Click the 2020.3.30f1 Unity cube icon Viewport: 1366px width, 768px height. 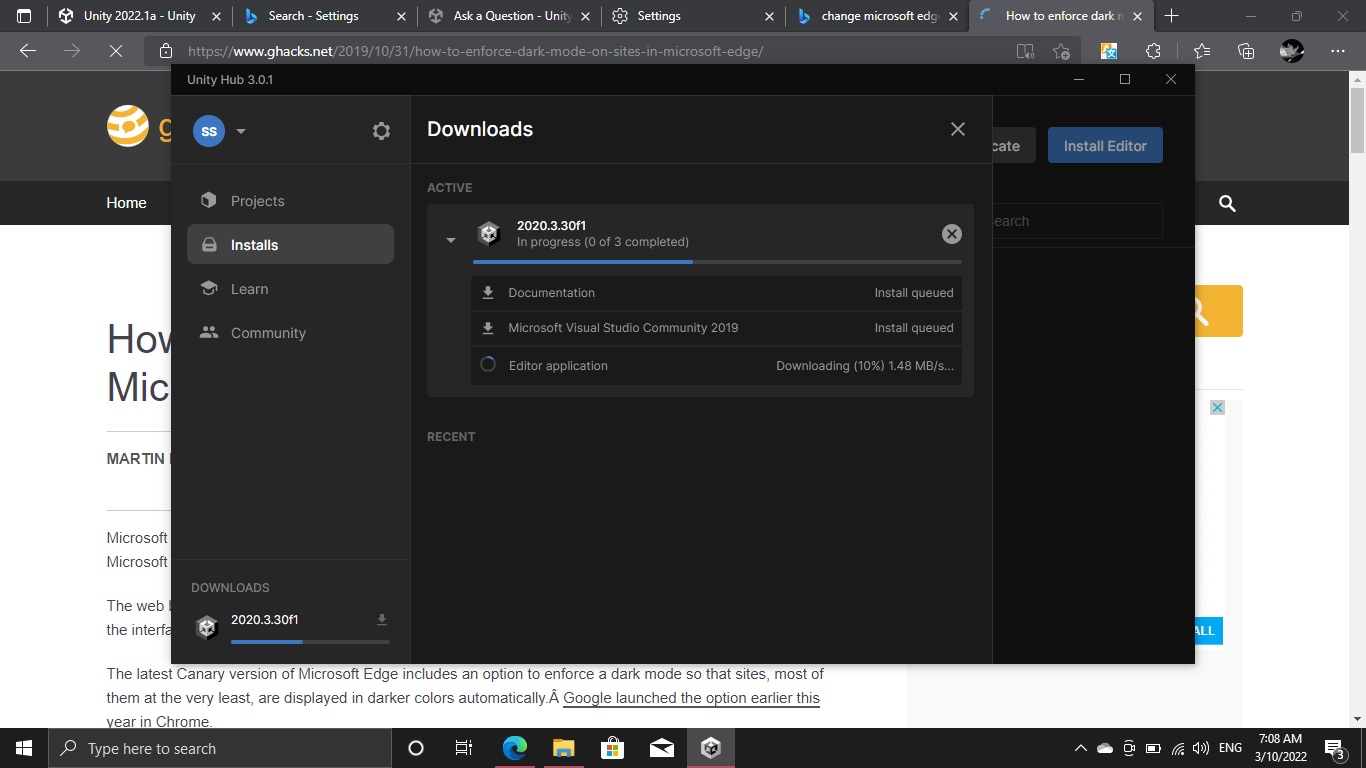point(489,233)
